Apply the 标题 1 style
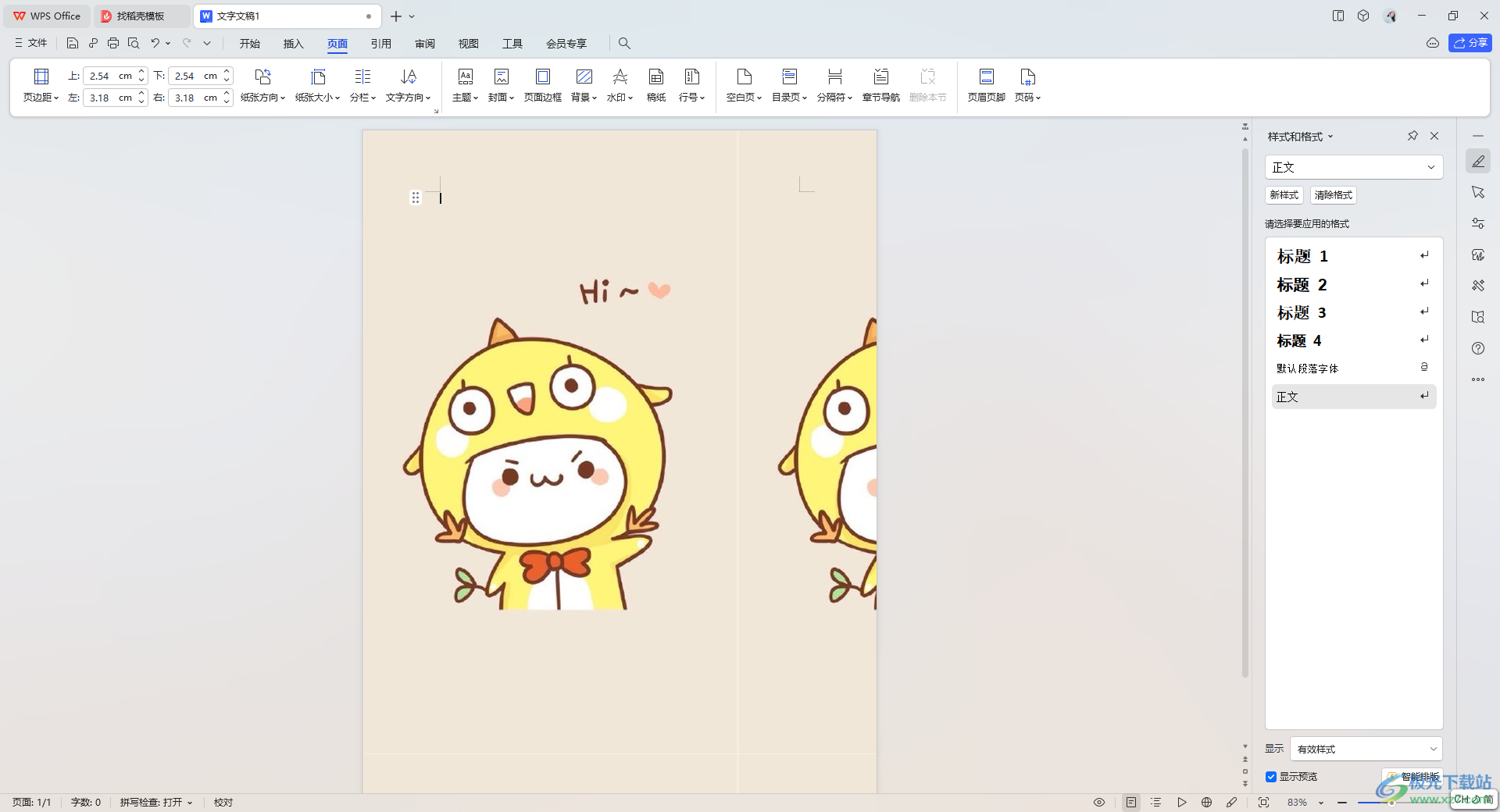 [x=1353, y=256]
